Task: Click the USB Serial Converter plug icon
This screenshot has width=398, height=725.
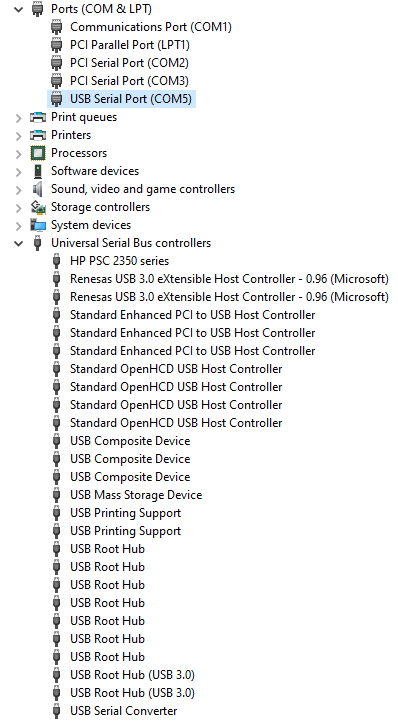Action: 56,711
